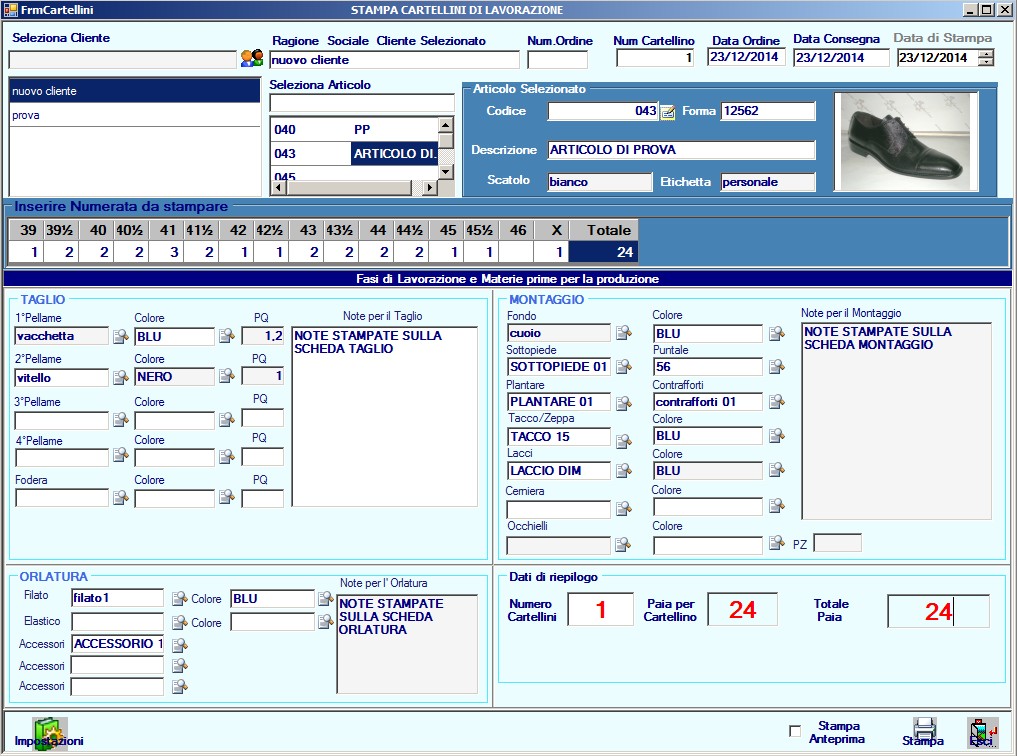Screen dimensions: 1017x756
Task: Click lookup icon next to 1°Pellame vacchetta
Action: [x=121, y=336]
